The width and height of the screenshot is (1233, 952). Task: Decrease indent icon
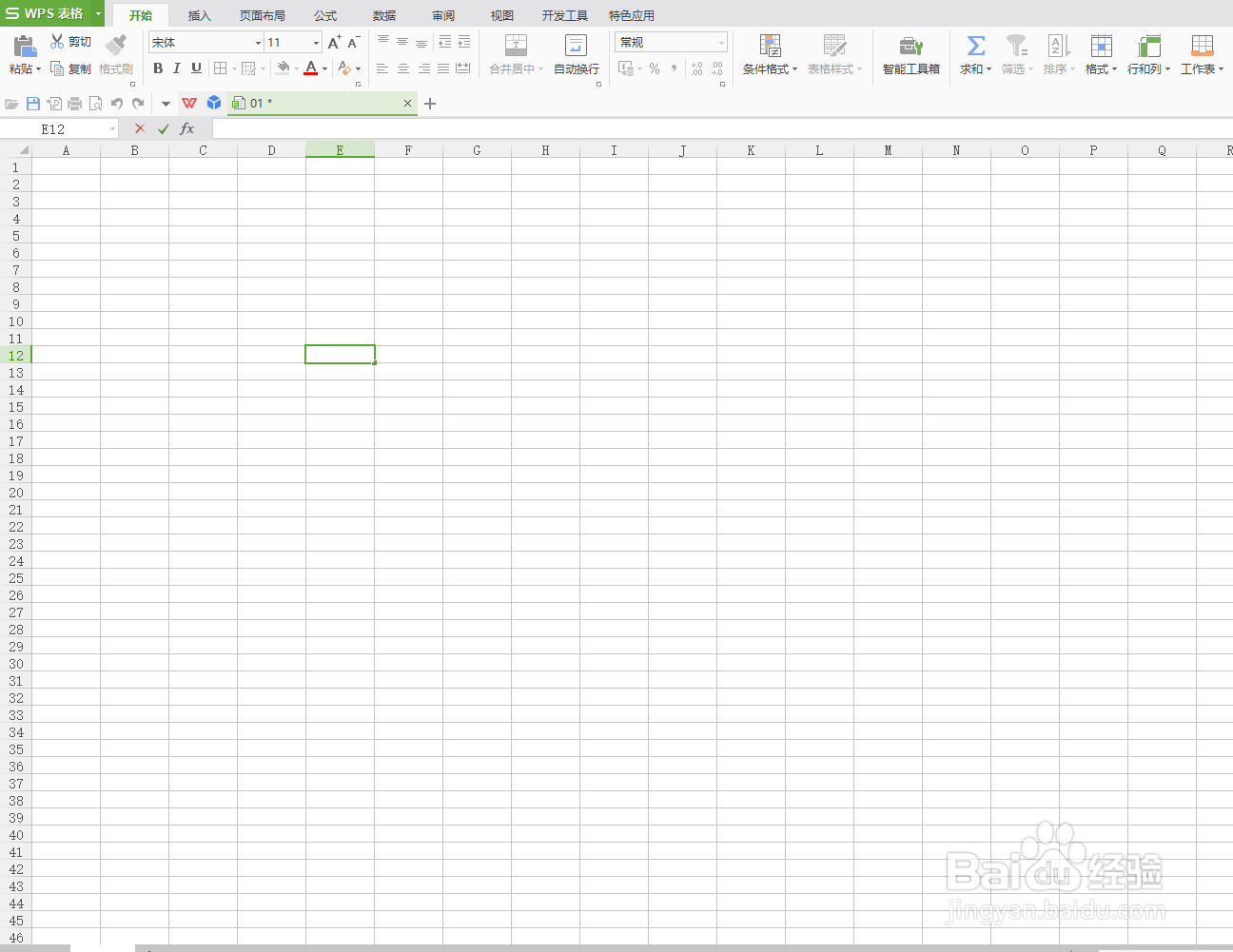tap(444, 42)
